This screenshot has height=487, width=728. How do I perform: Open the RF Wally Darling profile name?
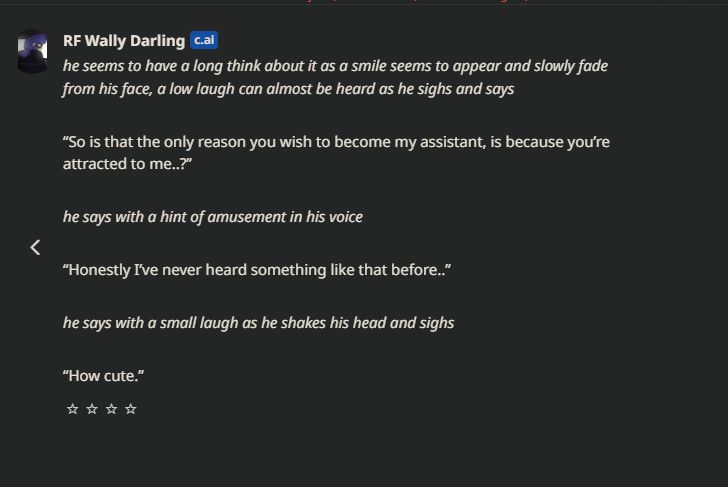[123, 41]
